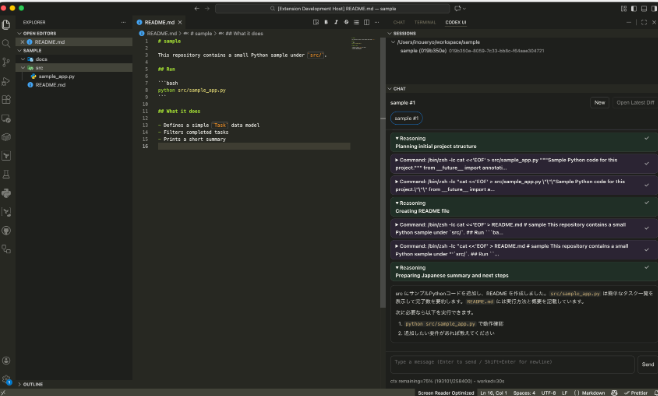This screenshot has width=658, height=396.
Task: Switch to the CHAT panel tab
Action: click(399, 22)
